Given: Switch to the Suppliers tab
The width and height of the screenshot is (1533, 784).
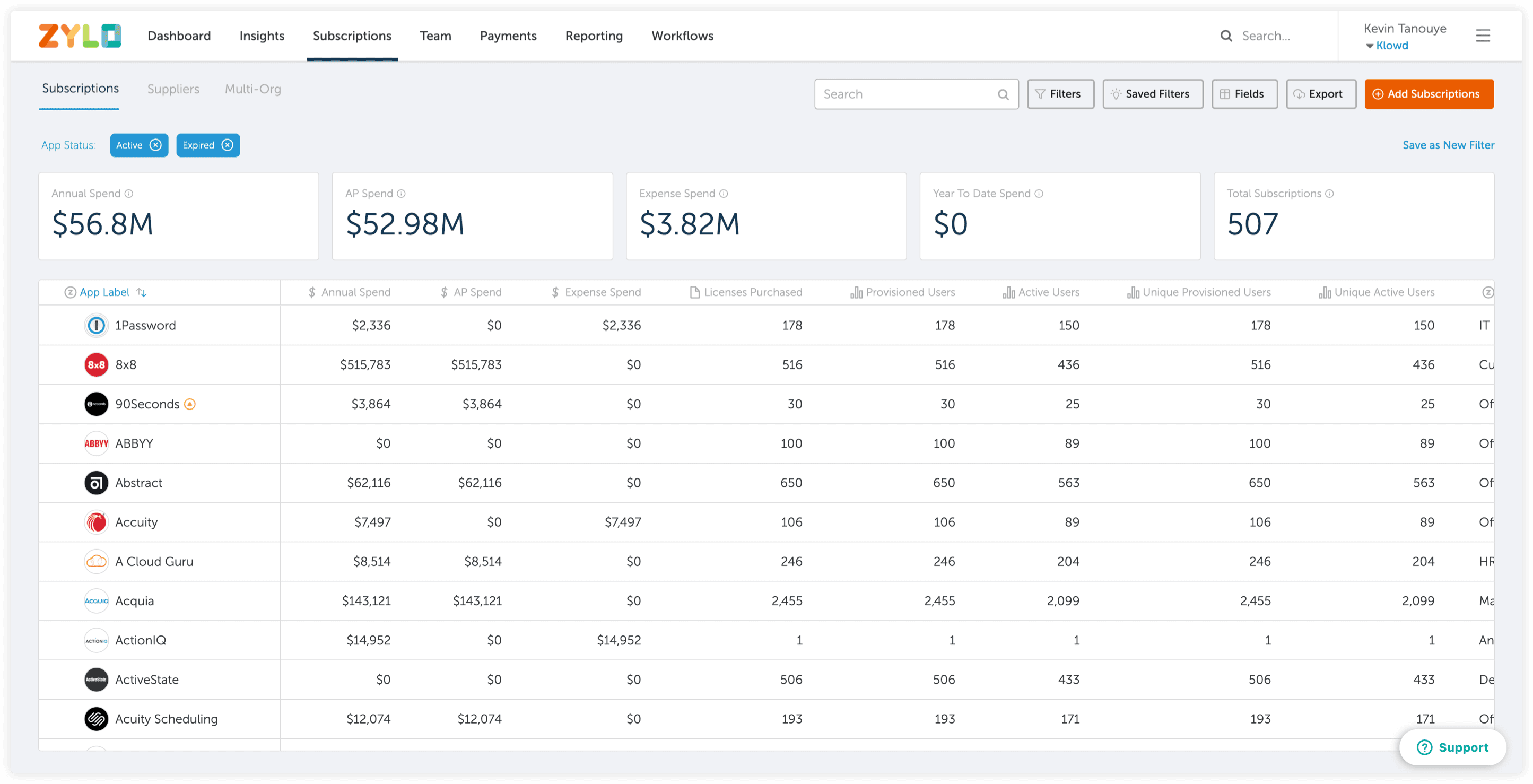Looking at the screenshot, I should (173, 89).
